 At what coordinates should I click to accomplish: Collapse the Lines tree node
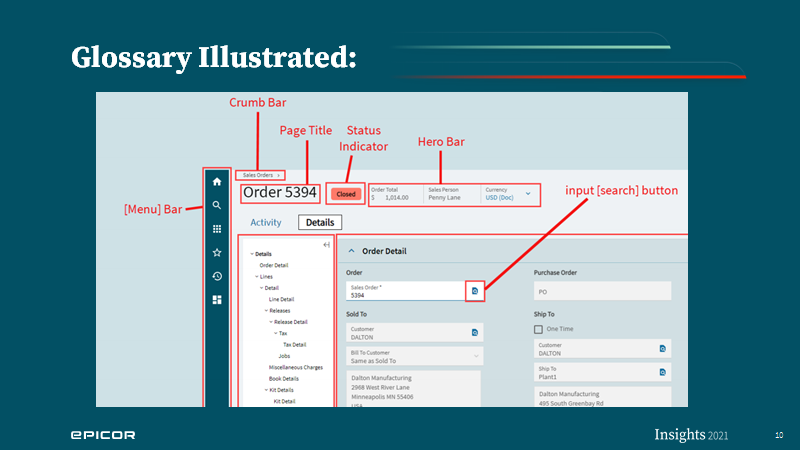pyautogui.click(x=257, y=277)
